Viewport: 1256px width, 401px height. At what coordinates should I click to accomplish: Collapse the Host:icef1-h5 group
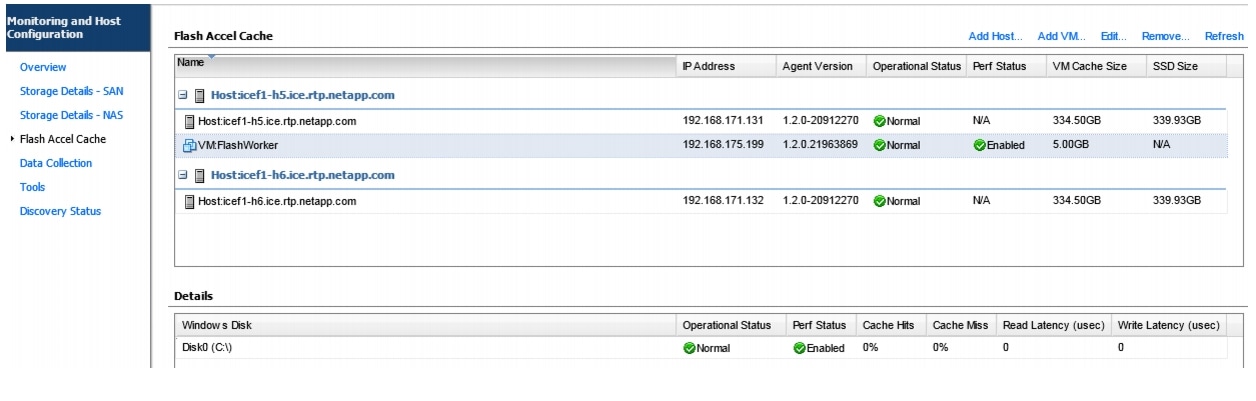(x=182, y=96)
